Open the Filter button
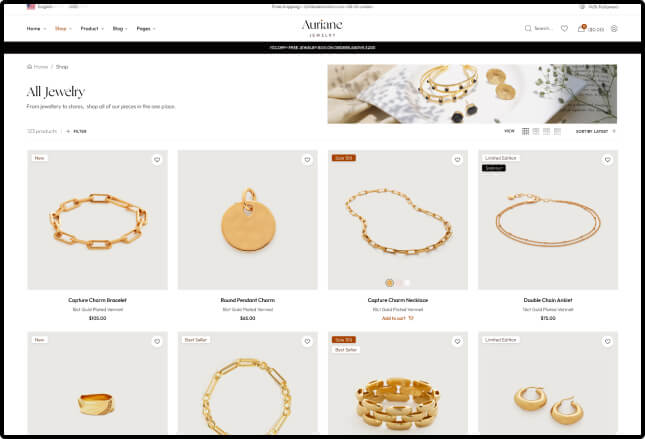645x439 pixels. (77, 131)
